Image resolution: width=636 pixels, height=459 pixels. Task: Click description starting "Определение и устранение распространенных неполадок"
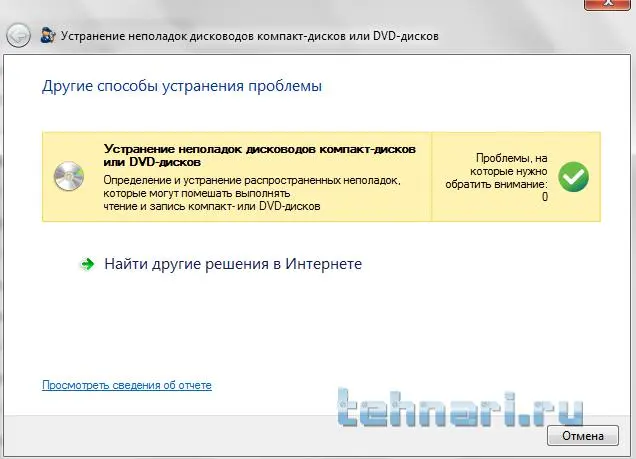tap(252, 193)
